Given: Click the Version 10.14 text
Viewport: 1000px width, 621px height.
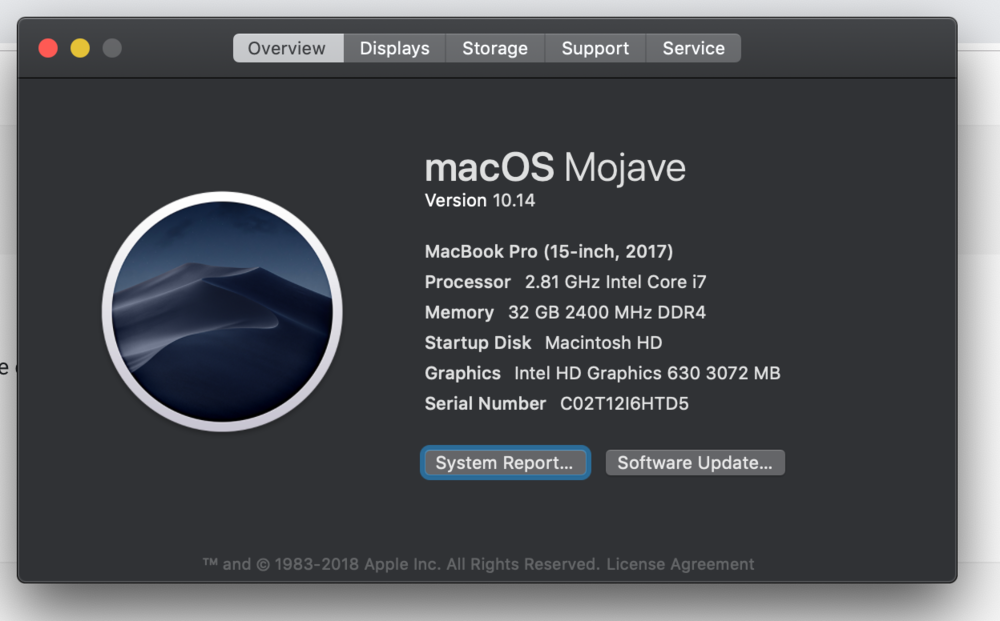Looking at the screenshot, I should 480,200.
